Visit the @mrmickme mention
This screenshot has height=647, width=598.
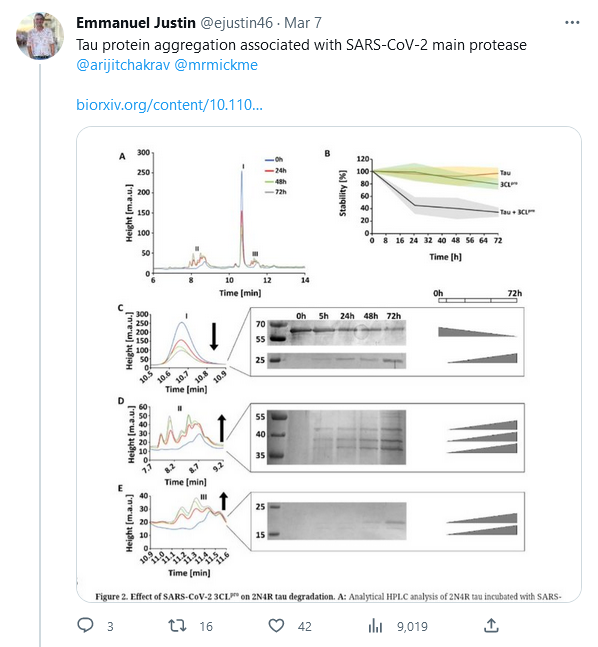216,65
